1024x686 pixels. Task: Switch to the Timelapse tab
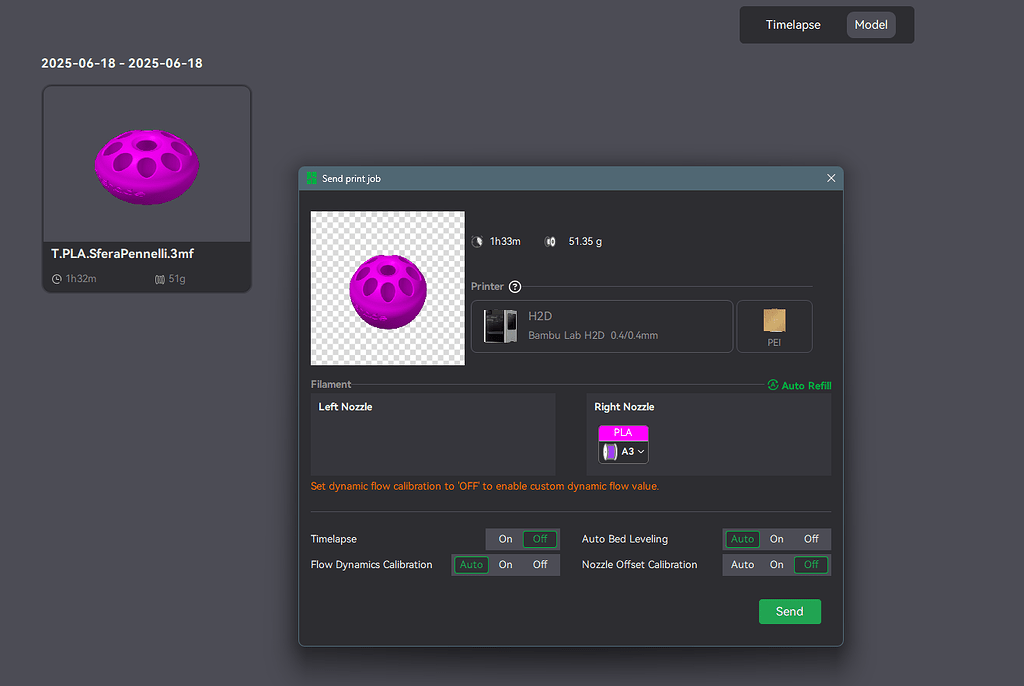click(793, 25)
